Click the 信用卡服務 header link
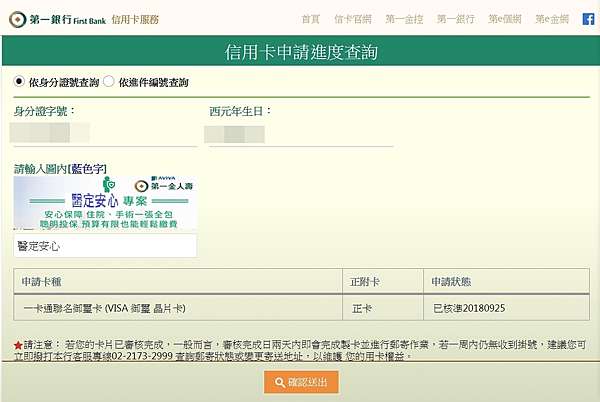Screen dimensions: 600x402 point(135,20)
